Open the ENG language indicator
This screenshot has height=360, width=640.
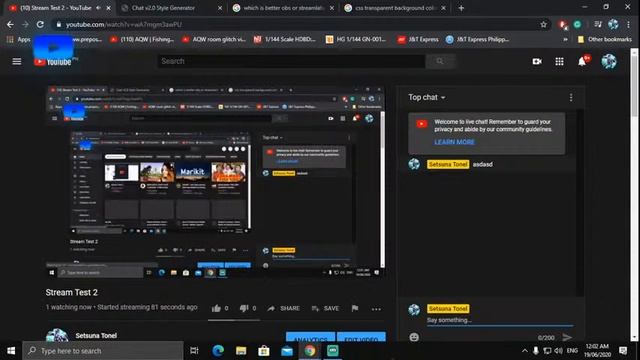tap(572, 351)
